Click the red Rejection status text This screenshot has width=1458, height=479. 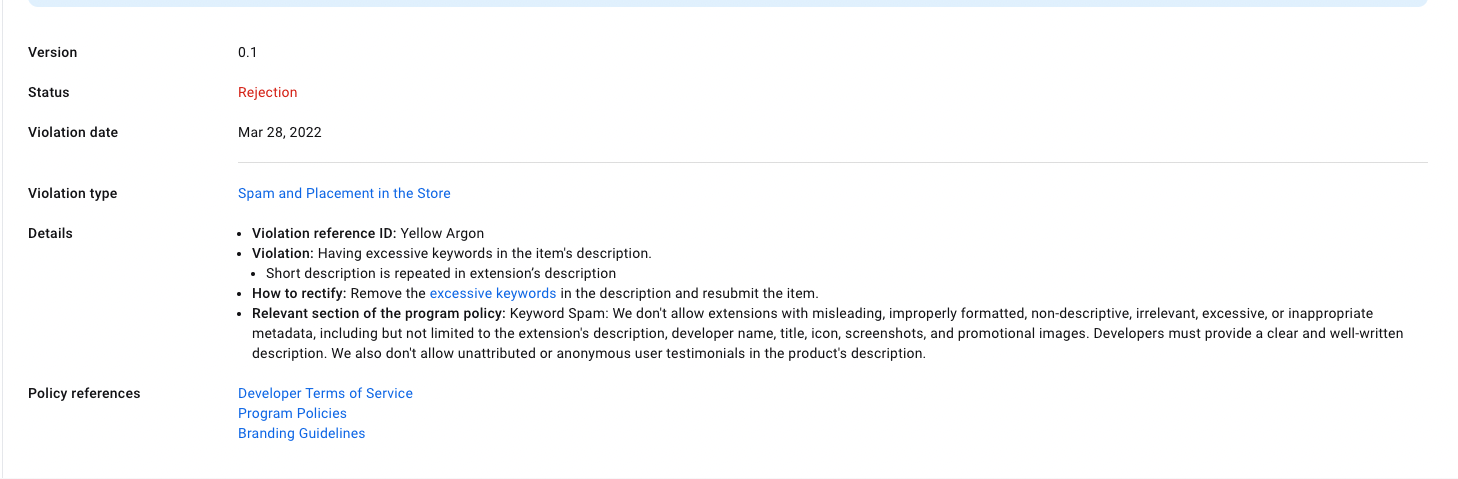click(267, 92)
